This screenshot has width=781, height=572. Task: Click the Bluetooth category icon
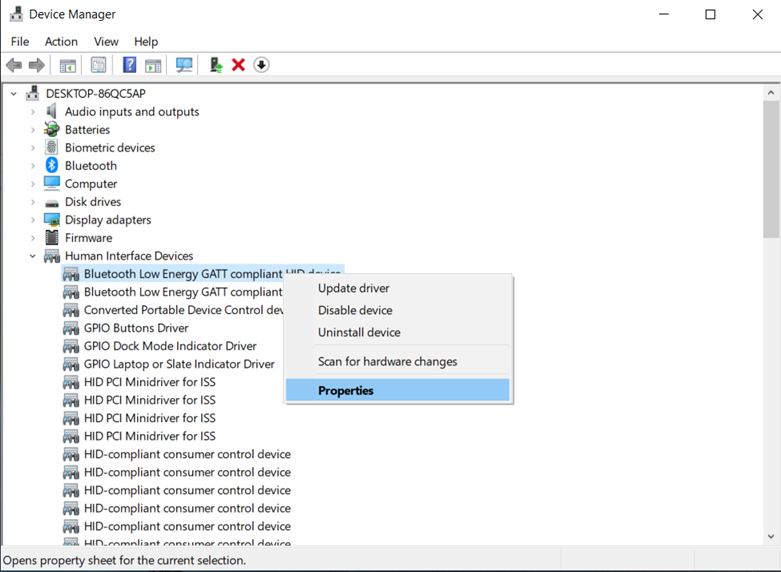[x=52, y=166]
